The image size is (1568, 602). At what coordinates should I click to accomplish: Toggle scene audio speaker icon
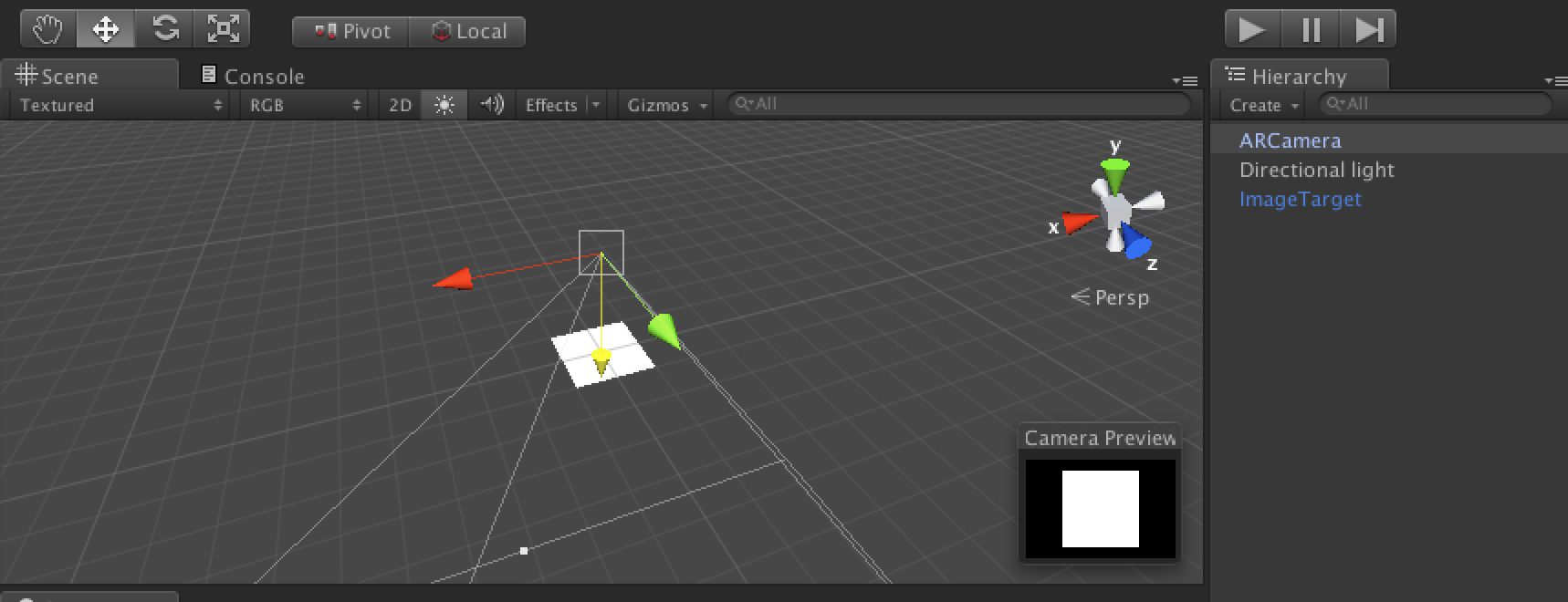pos(492,105)
